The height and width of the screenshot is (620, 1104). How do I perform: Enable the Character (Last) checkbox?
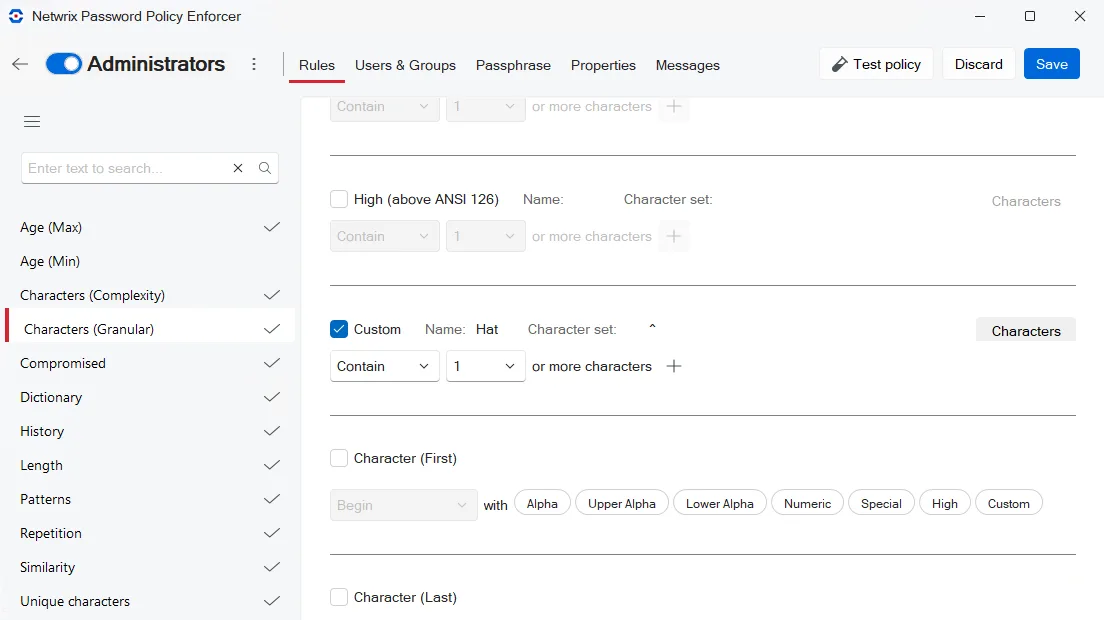[339, 597]
